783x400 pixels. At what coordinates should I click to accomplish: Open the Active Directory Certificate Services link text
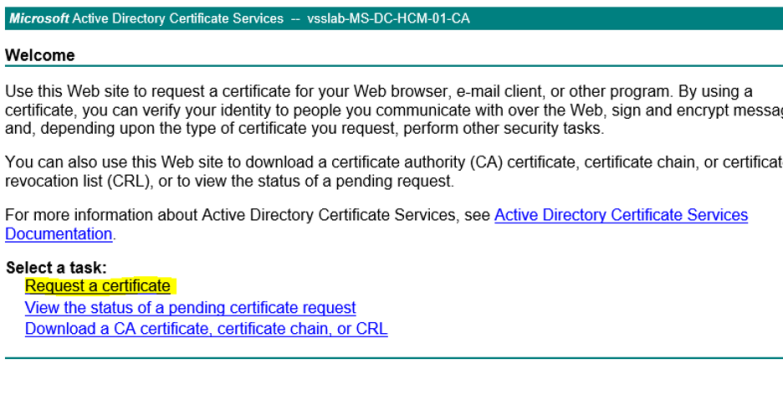click(x=621, y=215)
